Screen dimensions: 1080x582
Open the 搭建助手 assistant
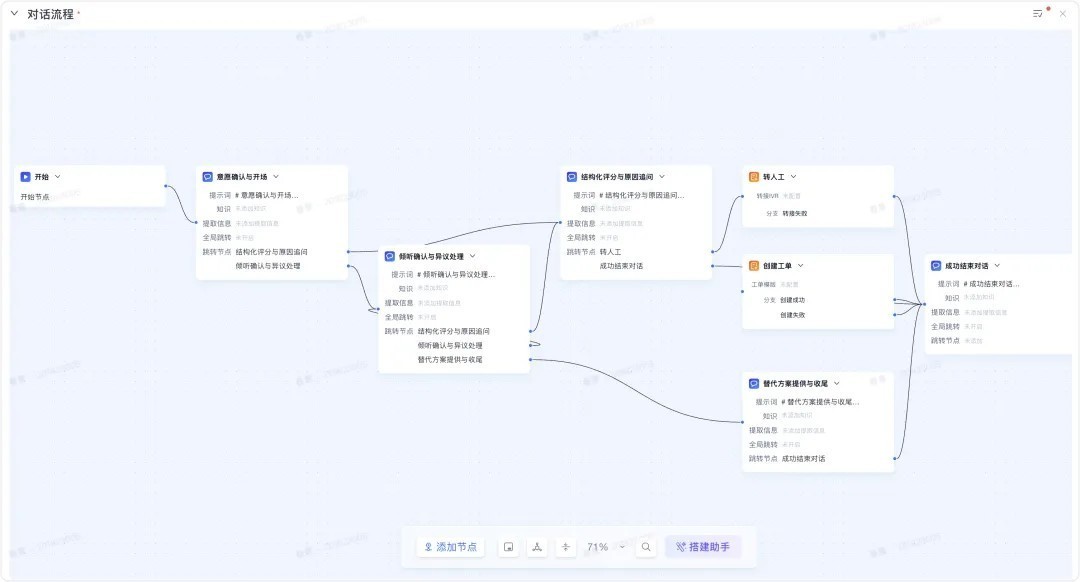(x=705, y=546)
